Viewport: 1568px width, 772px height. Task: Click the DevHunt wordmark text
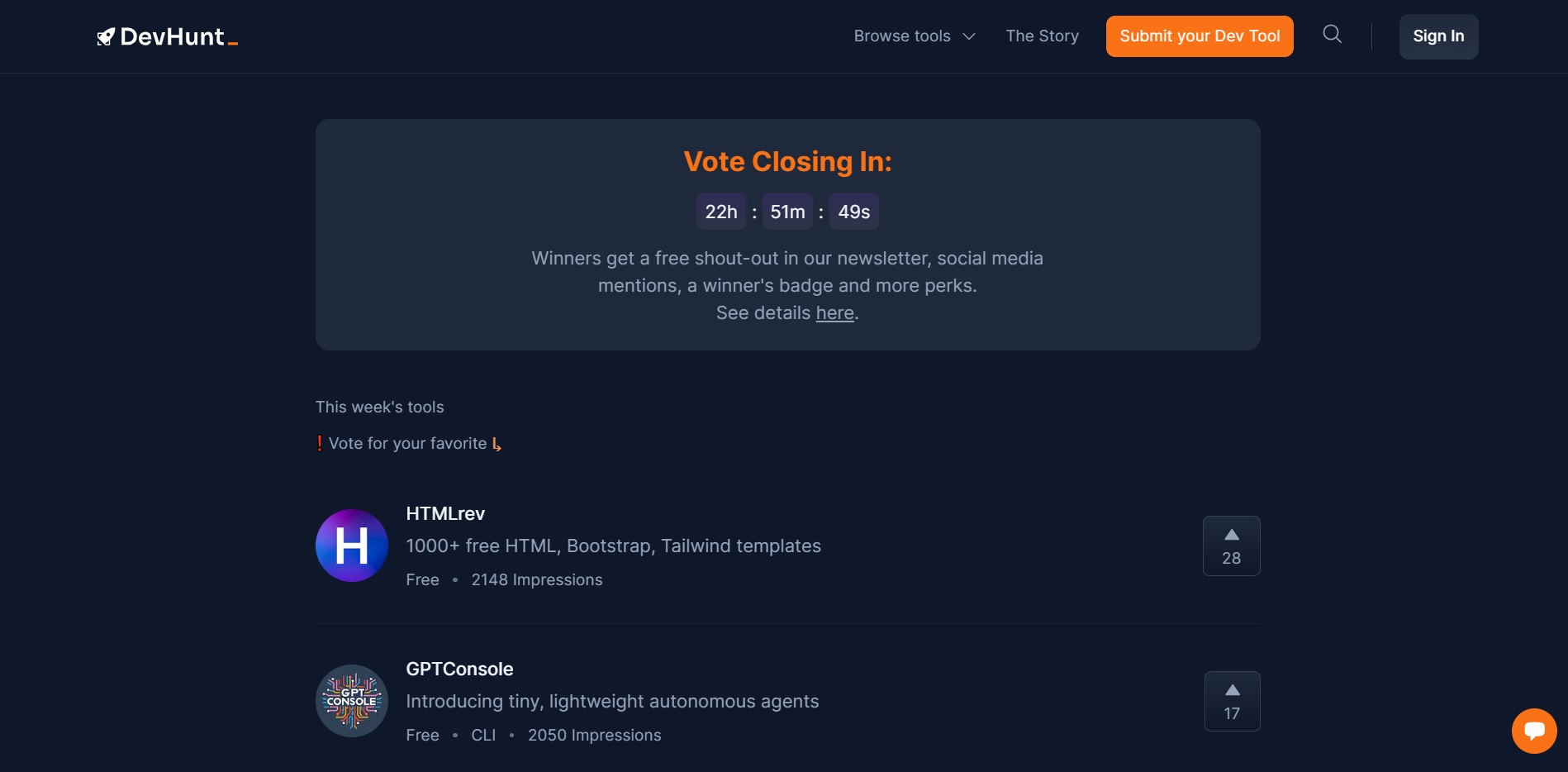pos(173,36)
